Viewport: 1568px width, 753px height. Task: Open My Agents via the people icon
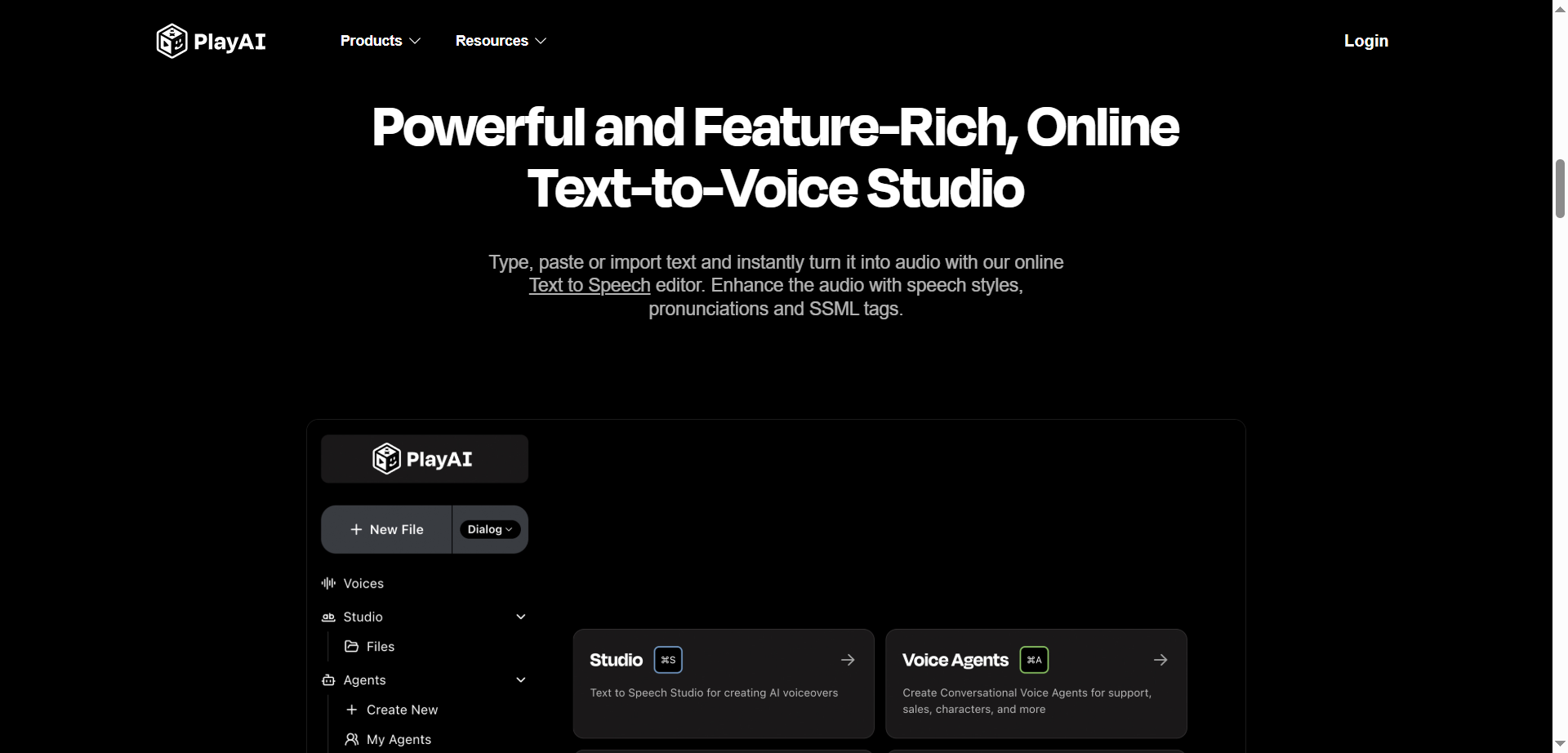click(352, 738)
